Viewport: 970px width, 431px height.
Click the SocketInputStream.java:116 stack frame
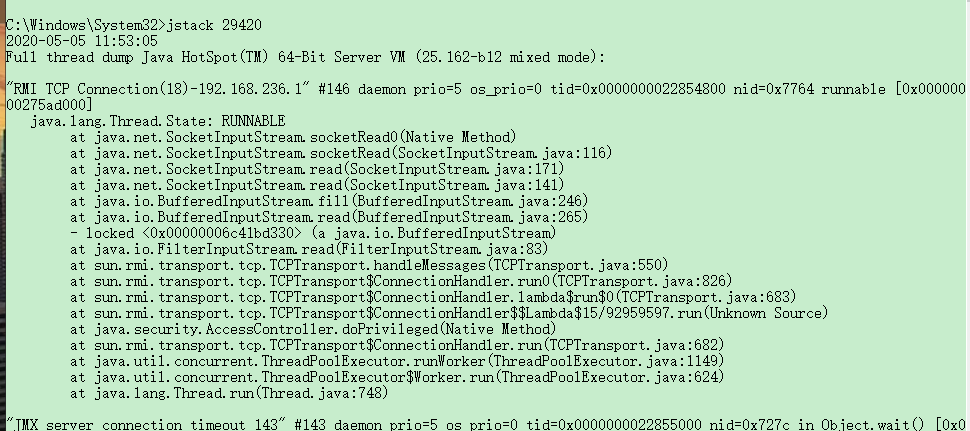click(341, 153)
